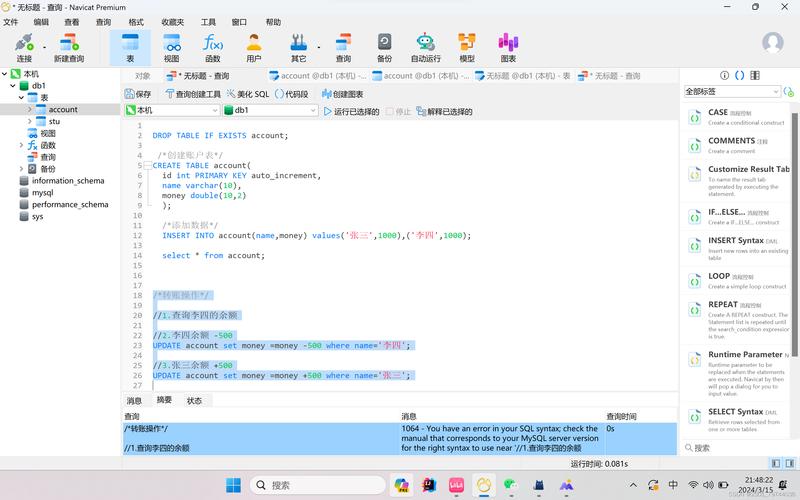Click the add snippet icon beside 全部标签

click(x=789, y=92)
